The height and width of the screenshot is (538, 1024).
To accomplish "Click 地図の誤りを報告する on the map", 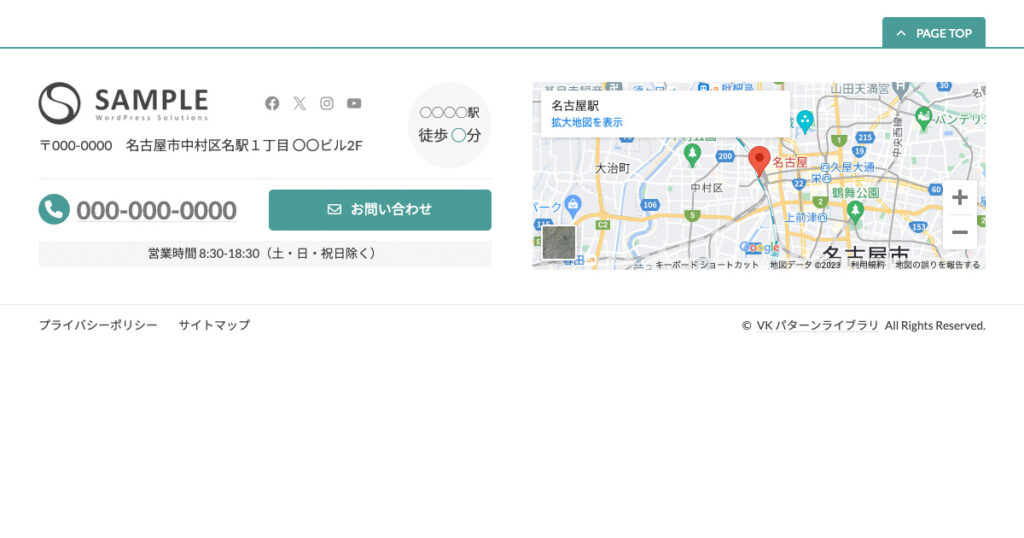I will click(937, 265).
